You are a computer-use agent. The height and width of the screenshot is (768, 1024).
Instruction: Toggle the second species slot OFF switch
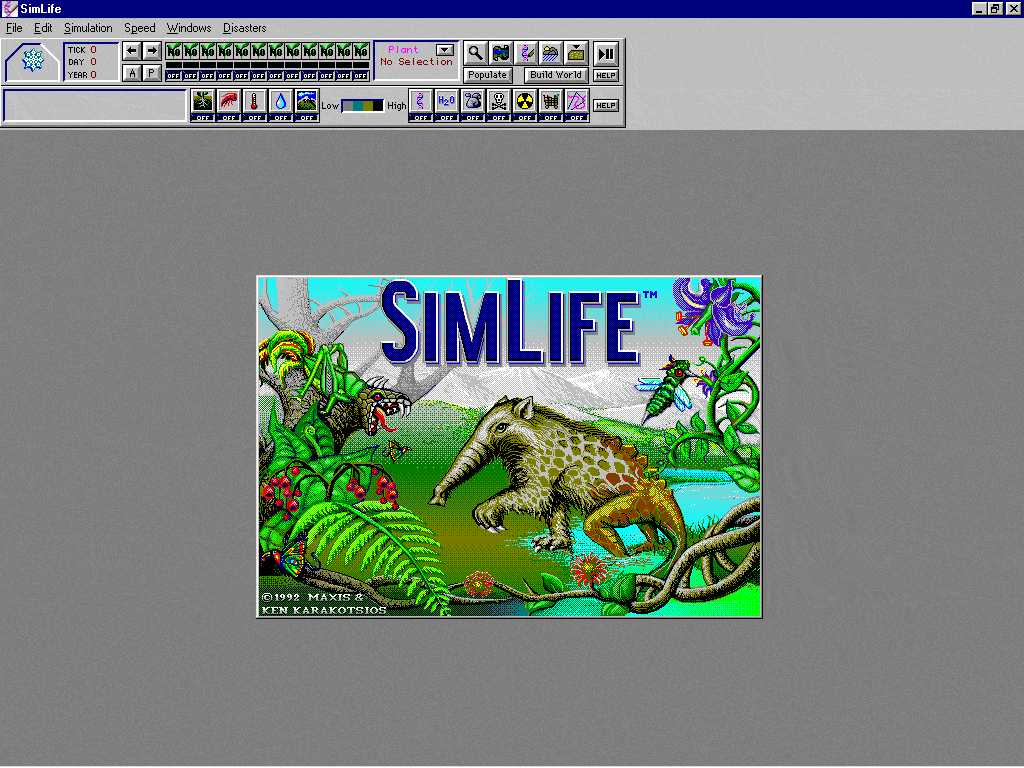pos(190,76)
